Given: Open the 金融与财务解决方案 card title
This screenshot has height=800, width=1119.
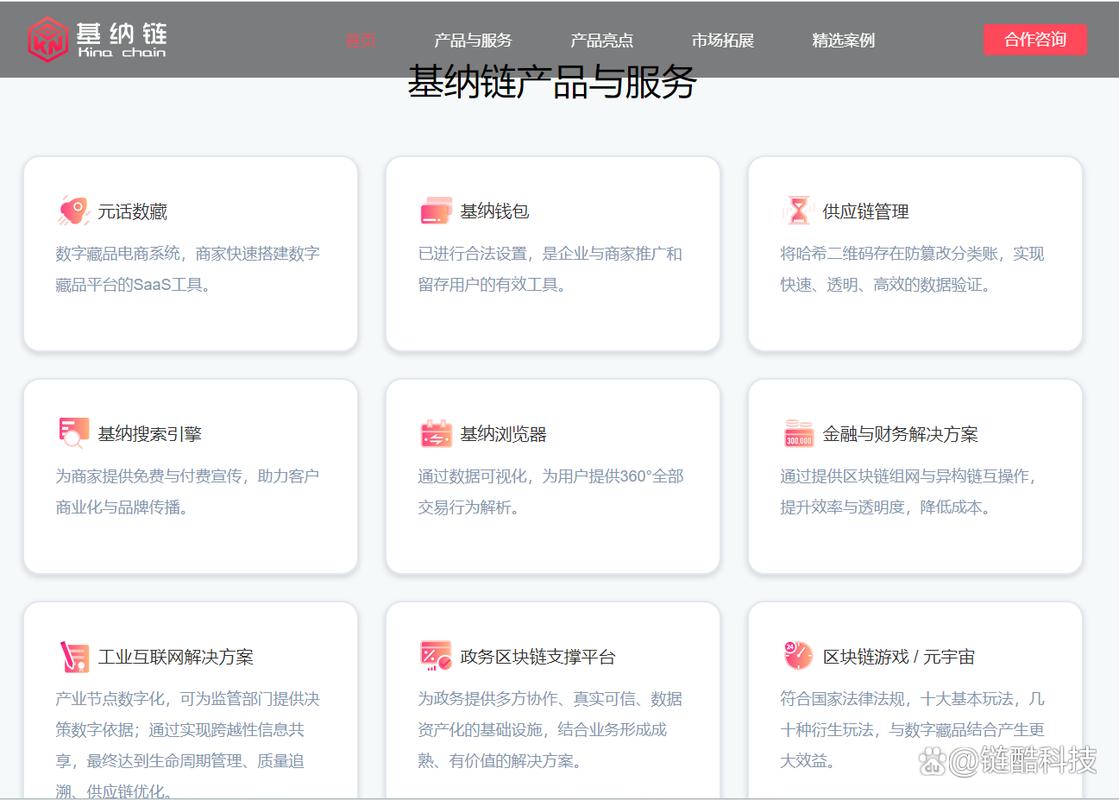Looking at the screenshot, I should (x=901, y=434).
